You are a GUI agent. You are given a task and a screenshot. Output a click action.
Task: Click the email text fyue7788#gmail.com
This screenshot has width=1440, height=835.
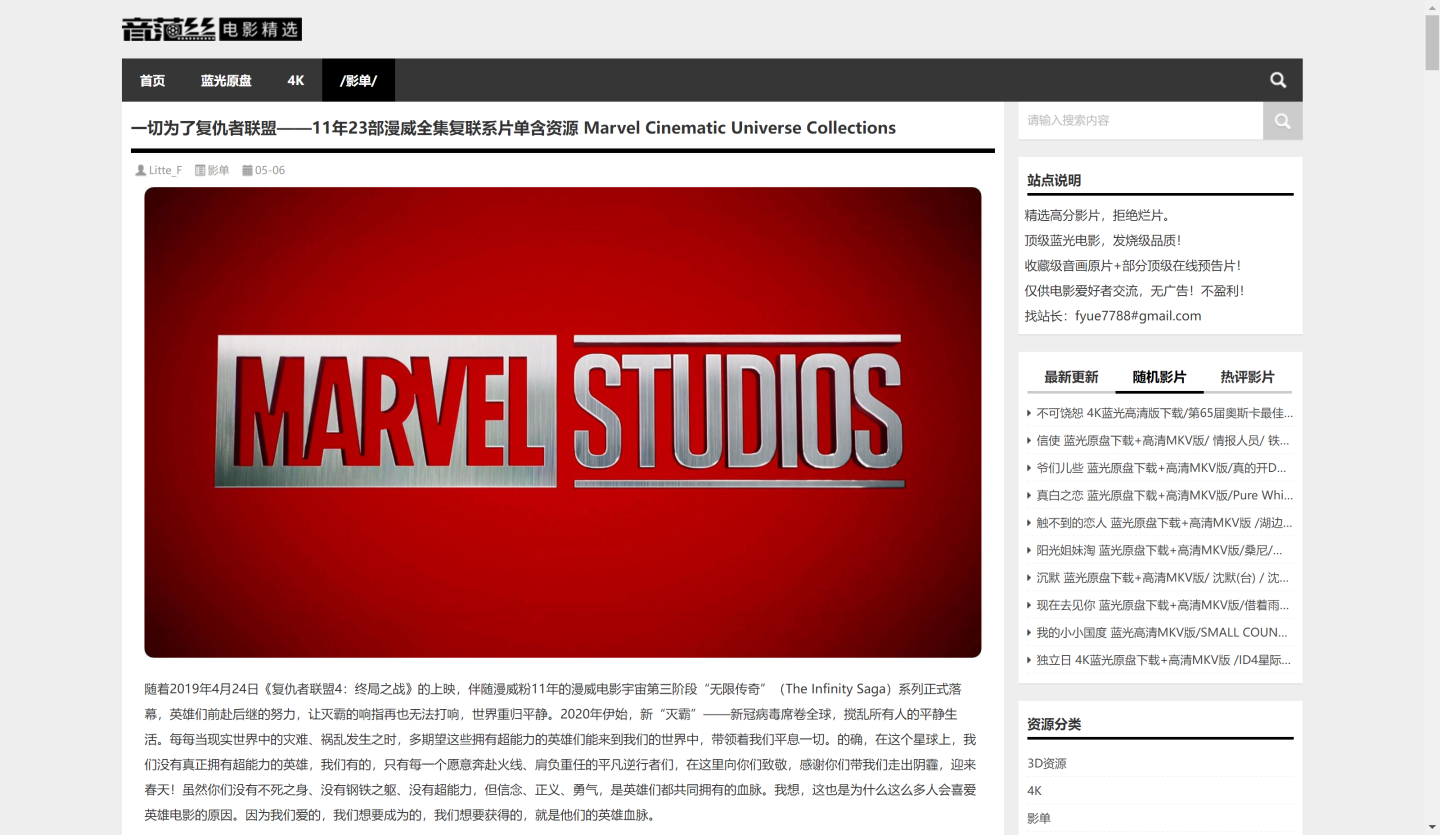click(1138, 316)
